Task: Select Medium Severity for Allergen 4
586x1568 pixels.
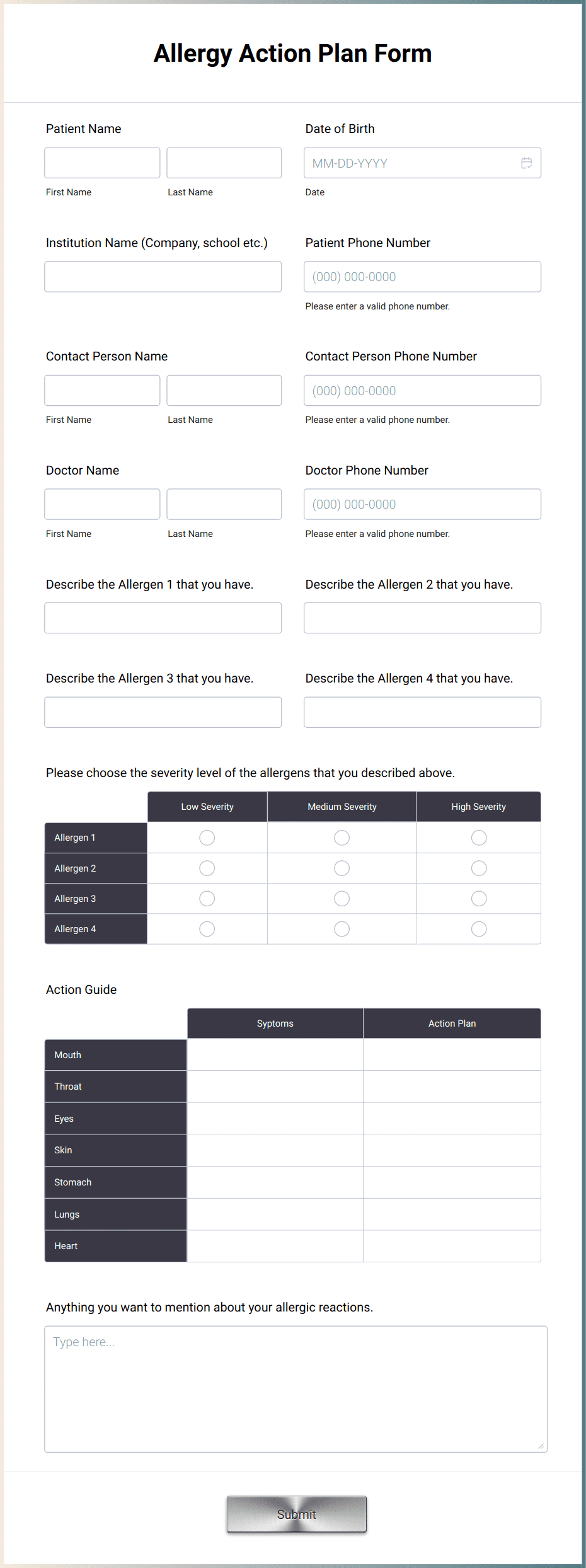Action: tap(342, 928)
